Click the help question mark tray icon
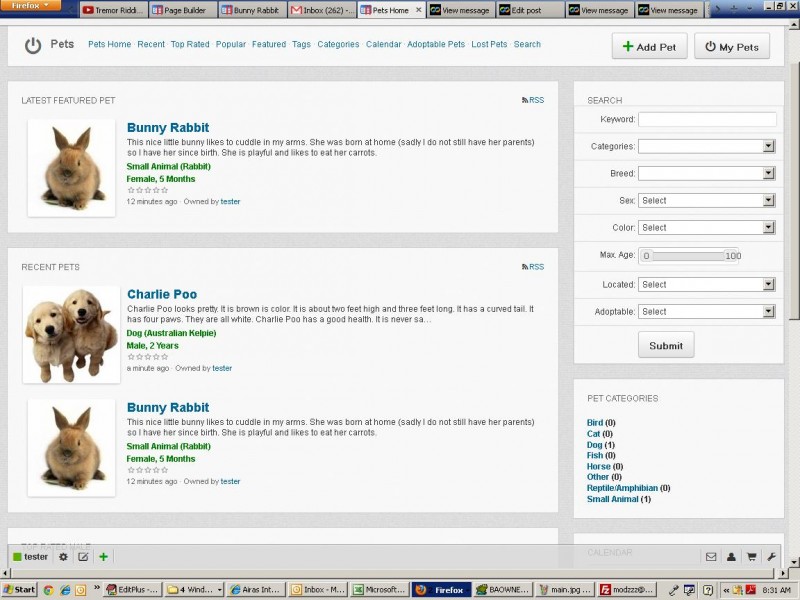 pos(708,590)
